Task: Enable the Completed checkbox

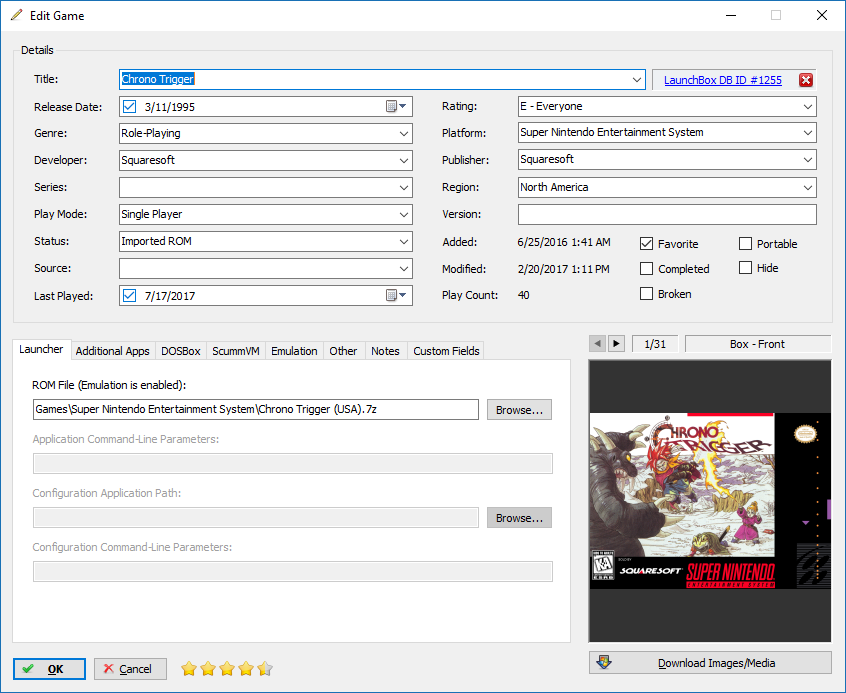Action: pyautogui.click(x=646, y=269)
